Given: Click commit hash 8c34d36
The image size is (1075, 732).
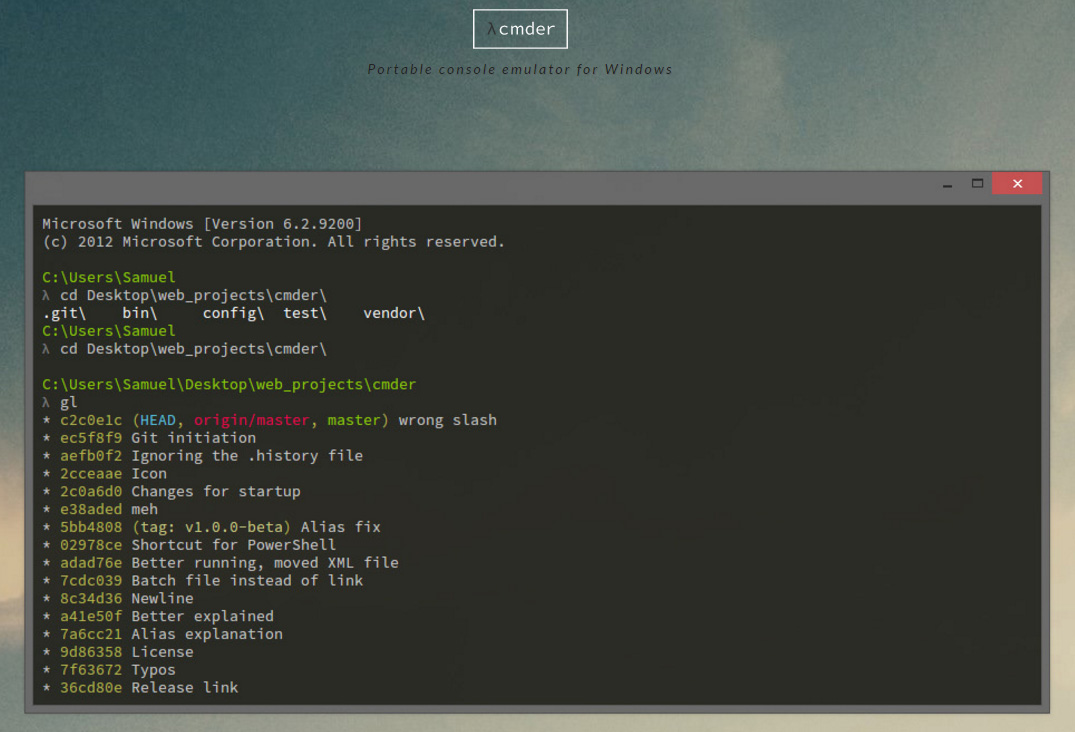Looking at the screenshot, I should coord(91,598).
